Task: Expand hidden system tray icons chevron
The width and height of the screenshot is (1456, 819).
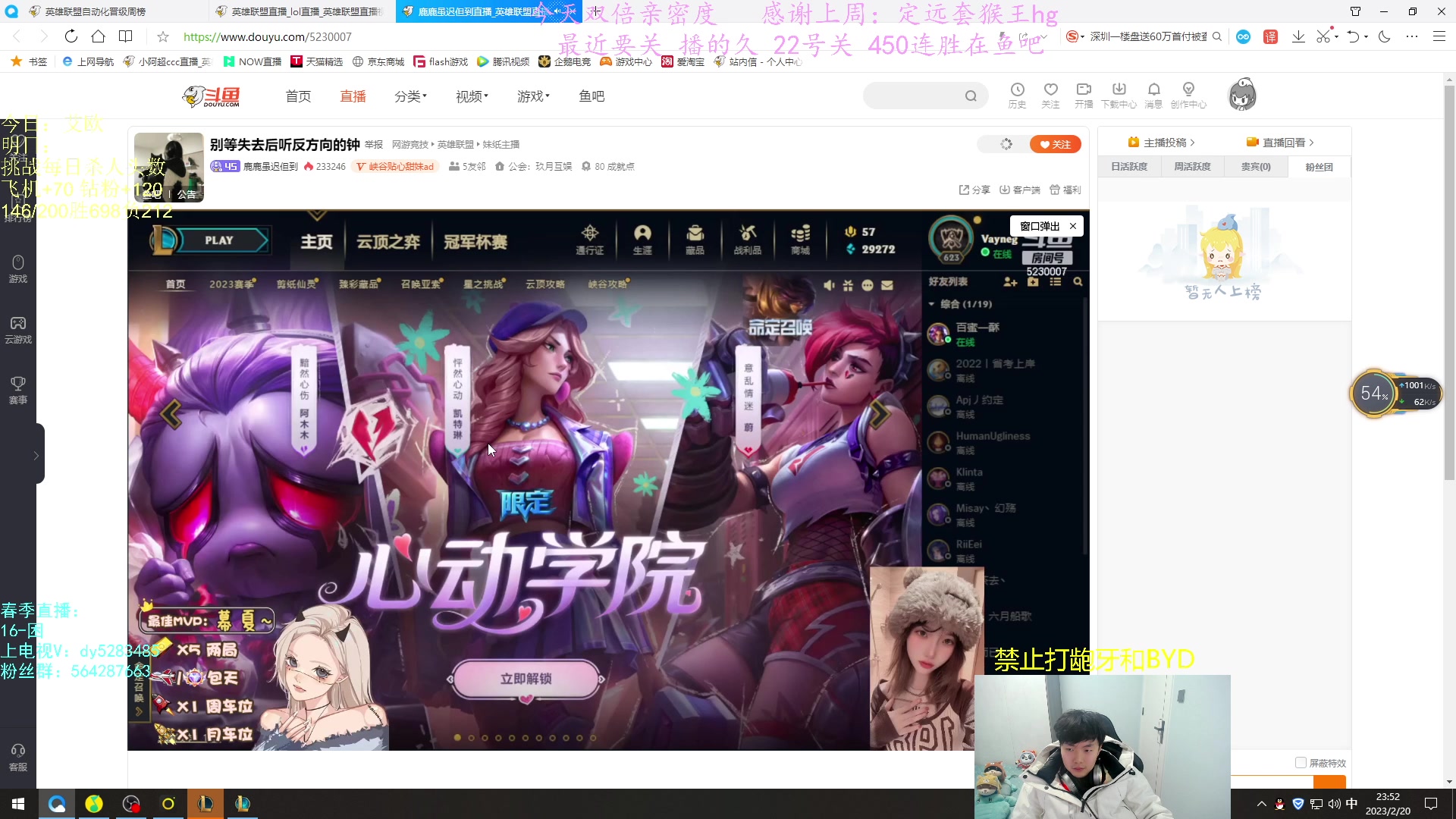Action: click(x=1261, y=804)
